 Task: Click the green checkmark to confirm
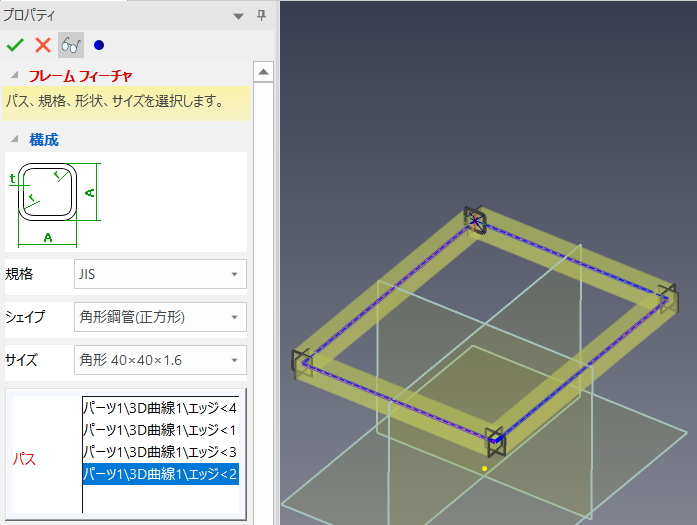pyautogui.click(x=15, y=45)
